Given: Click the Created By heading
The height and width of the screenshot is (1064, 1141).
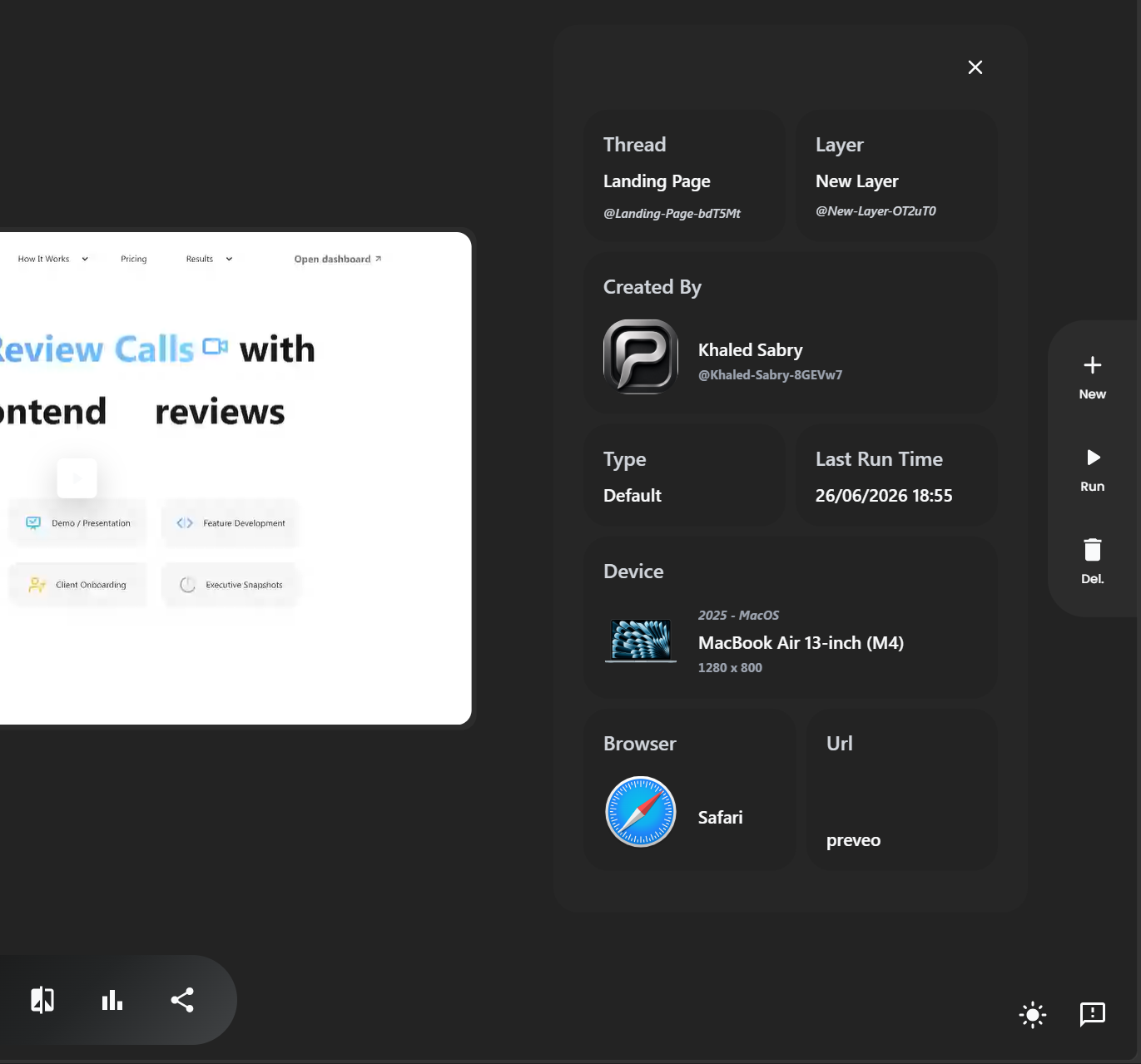Looking at the screenshot, I should point(652,287).
